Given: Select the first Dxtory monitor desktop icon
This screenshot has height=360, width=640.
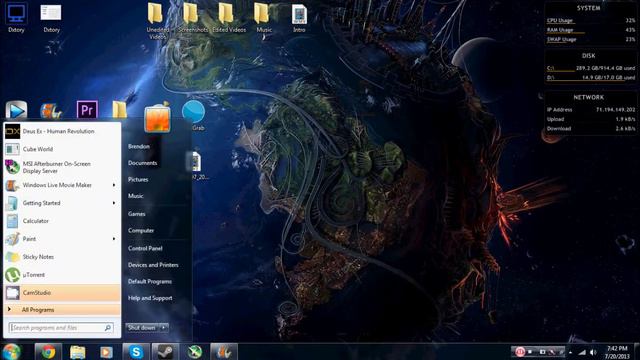Looking at the screenshot, I should [16, 18].
